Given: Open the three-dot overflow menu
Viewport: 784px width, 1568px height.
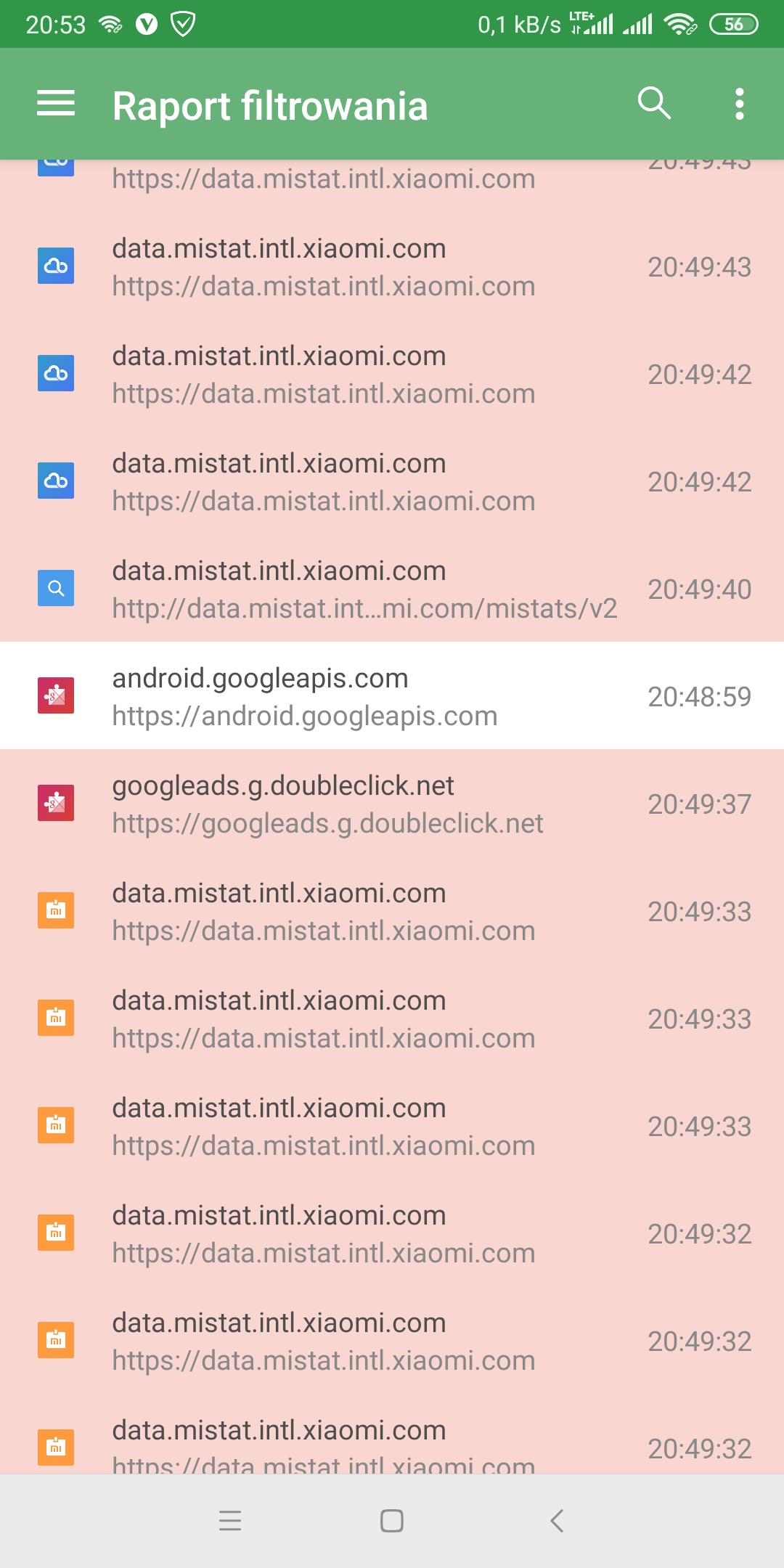Looking at the screenshot, I should [x=739, y=104].
